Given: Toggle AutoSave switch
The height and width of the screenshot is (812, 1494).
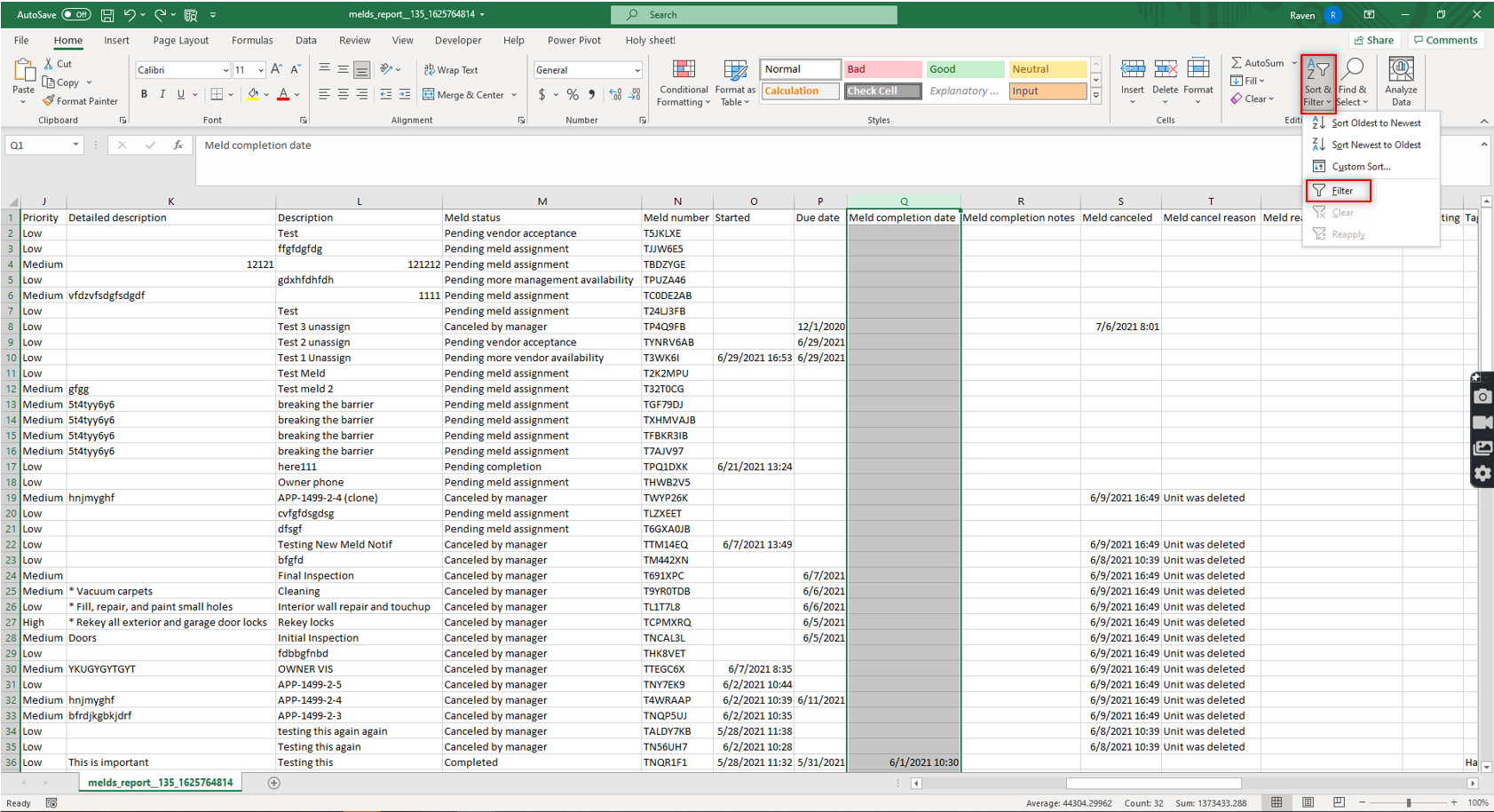Looking at the screenshot, I should (75, 15).
